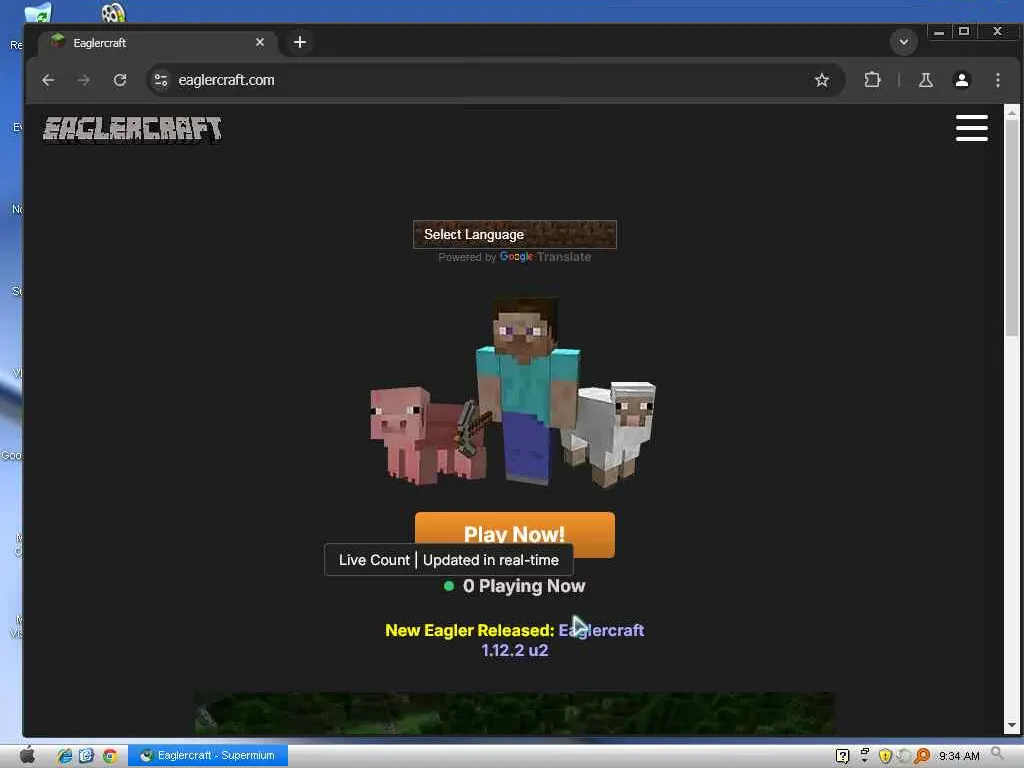The width and height of the screenshot is (1024, 768).
Task: Click the 0 Playing Now counter
Action: click(515, 586)
